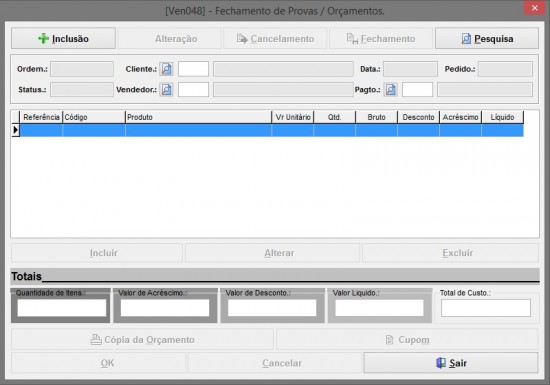Click the Cancelamento button

(x=275, y=39)
